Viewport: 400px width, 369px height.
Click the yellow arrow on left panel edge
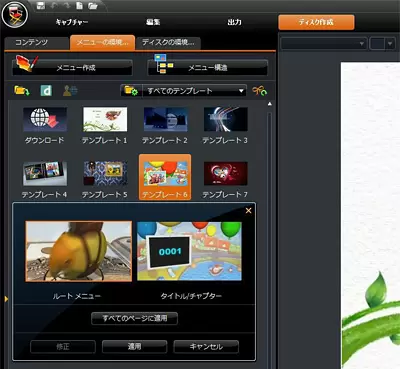click(6, 299)
